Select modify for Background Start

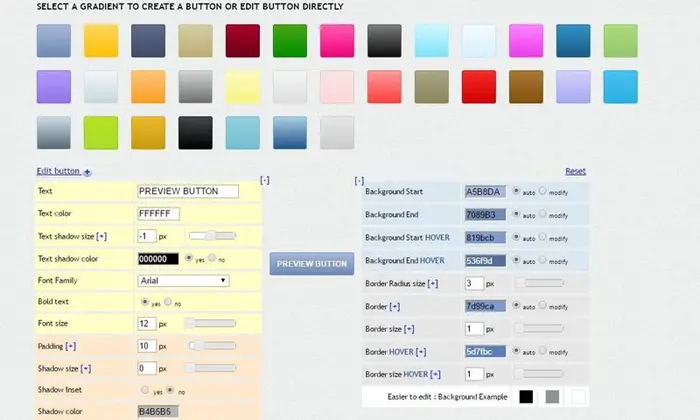pos(542,191)
